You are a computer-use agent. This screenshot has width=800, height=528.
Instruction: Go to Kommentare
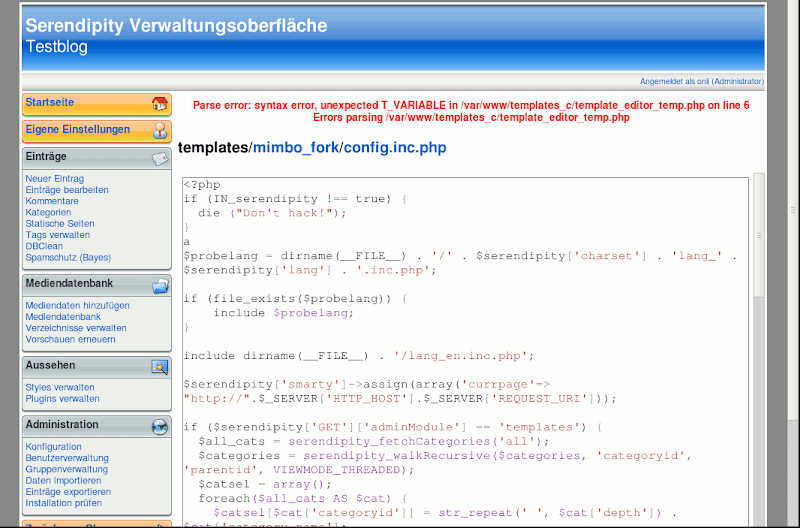tap(52, 201)
